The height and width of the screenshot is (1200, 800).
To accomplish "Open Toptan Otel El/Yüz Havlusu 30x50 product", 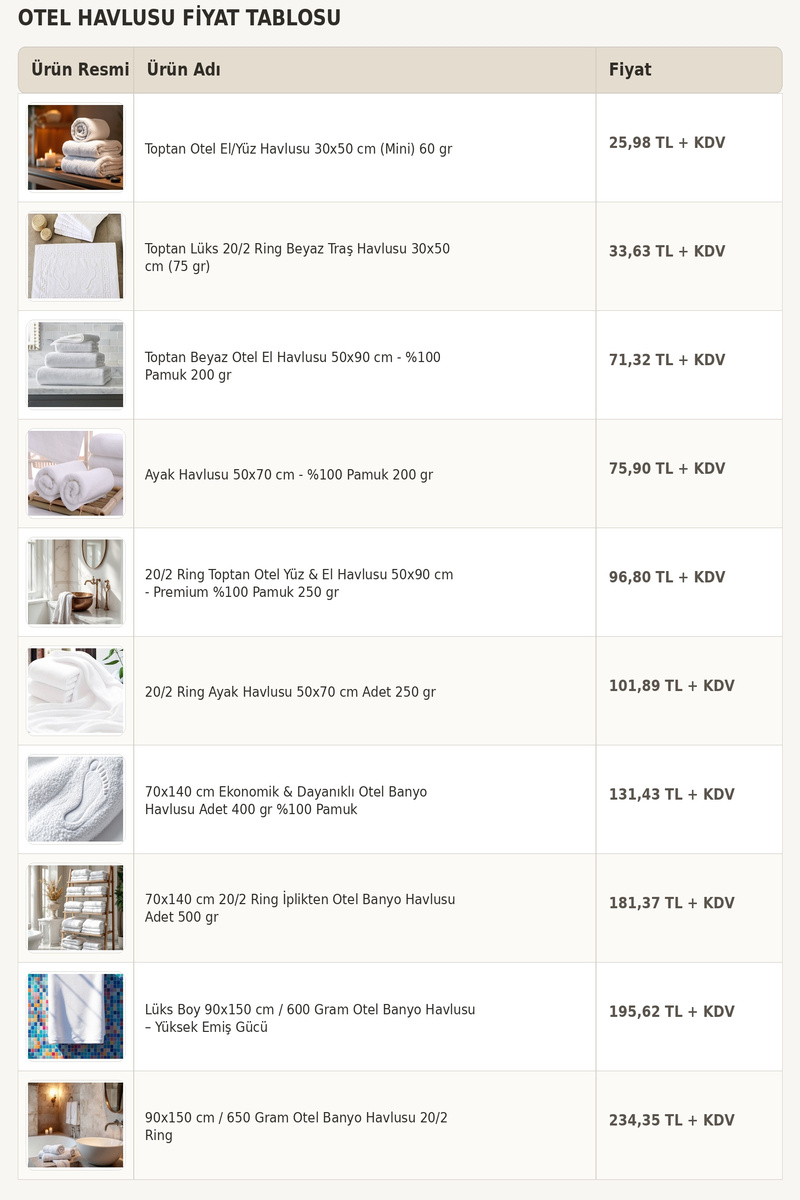I will (298, 149).
